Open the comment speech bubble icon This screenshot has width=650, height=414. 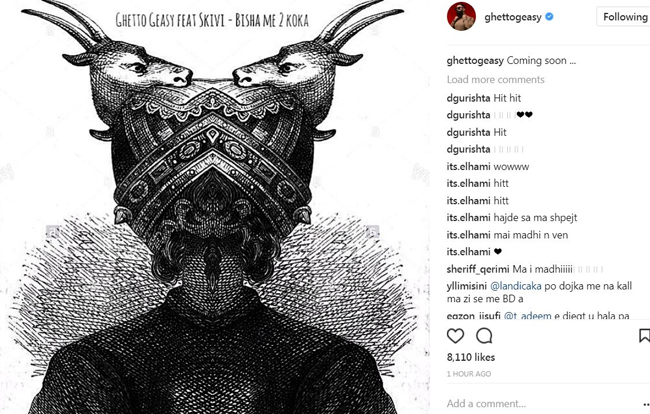(x=484, y=336)
